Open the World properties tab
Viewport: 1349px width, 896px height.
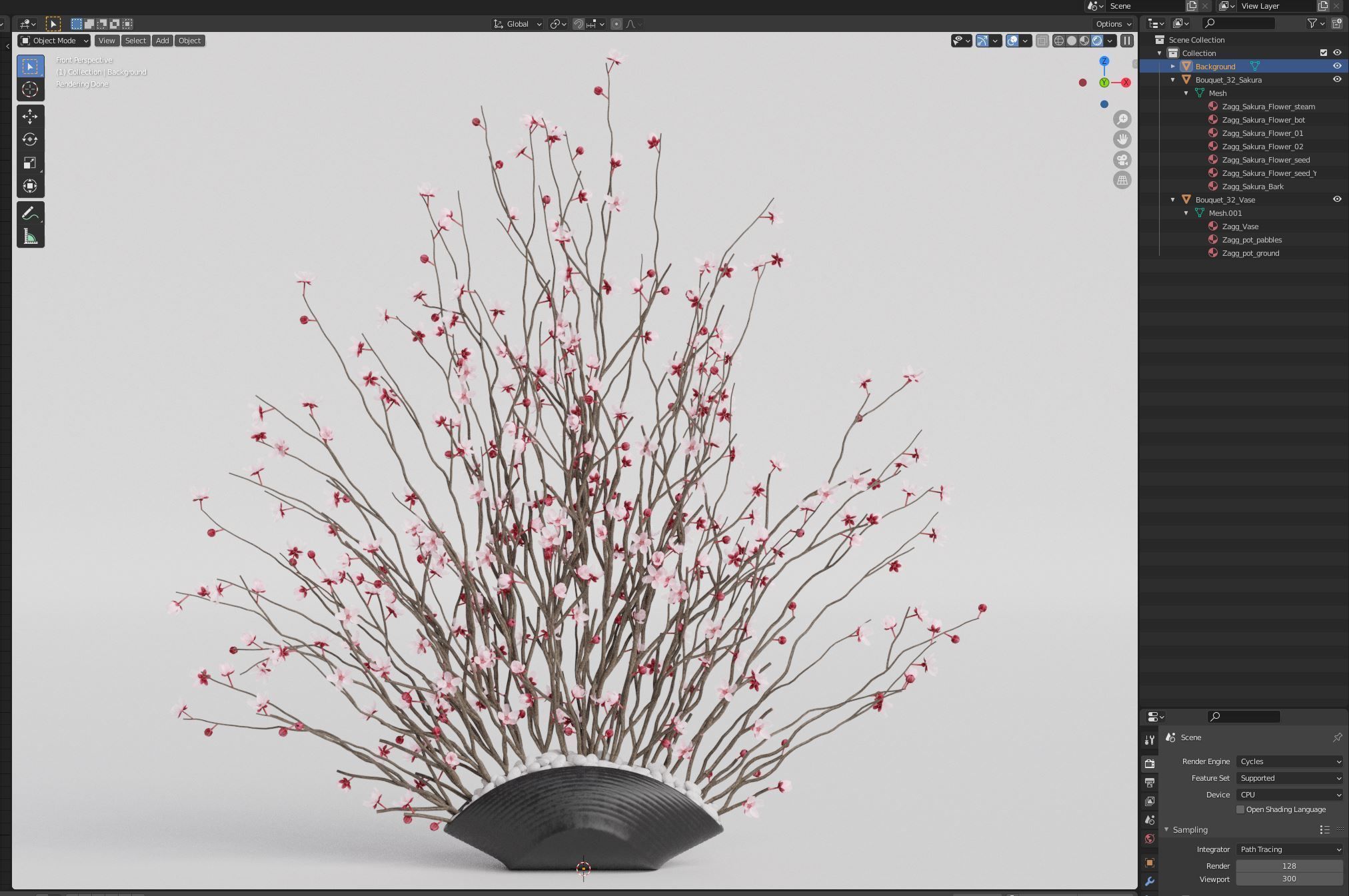pyautogui.click(x=1150, y=839)
